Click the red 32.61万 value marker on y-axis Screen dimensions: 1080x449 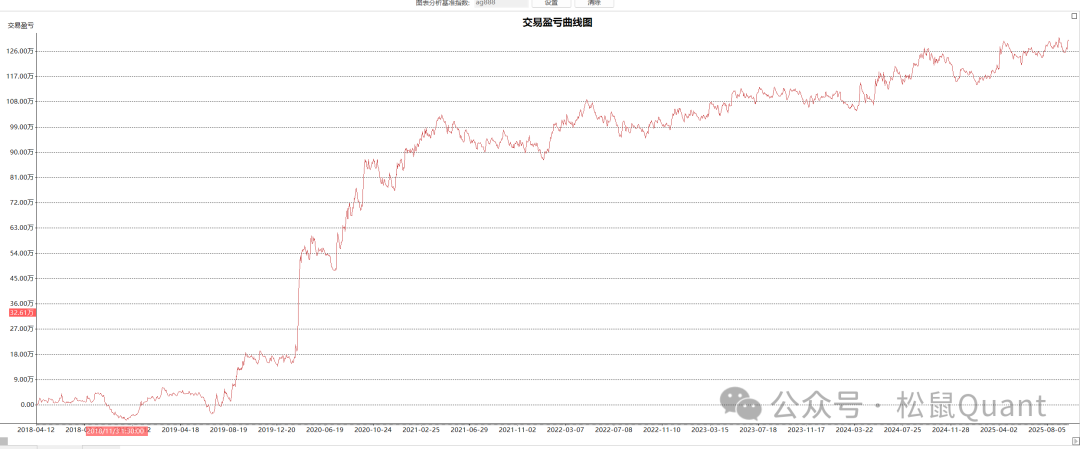click(x=22, y=313)
